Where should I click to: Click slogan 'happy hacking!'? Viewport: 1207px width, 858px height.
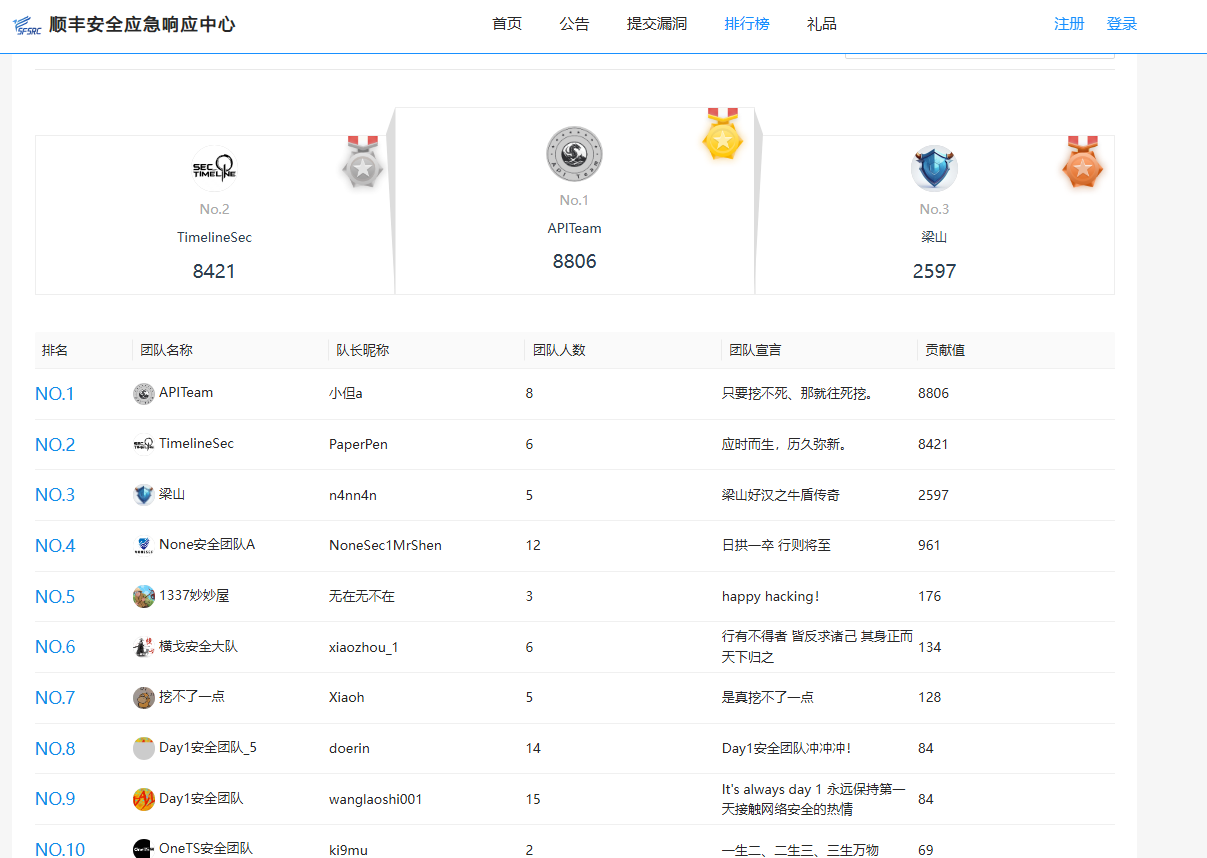[x=771, y=597]
